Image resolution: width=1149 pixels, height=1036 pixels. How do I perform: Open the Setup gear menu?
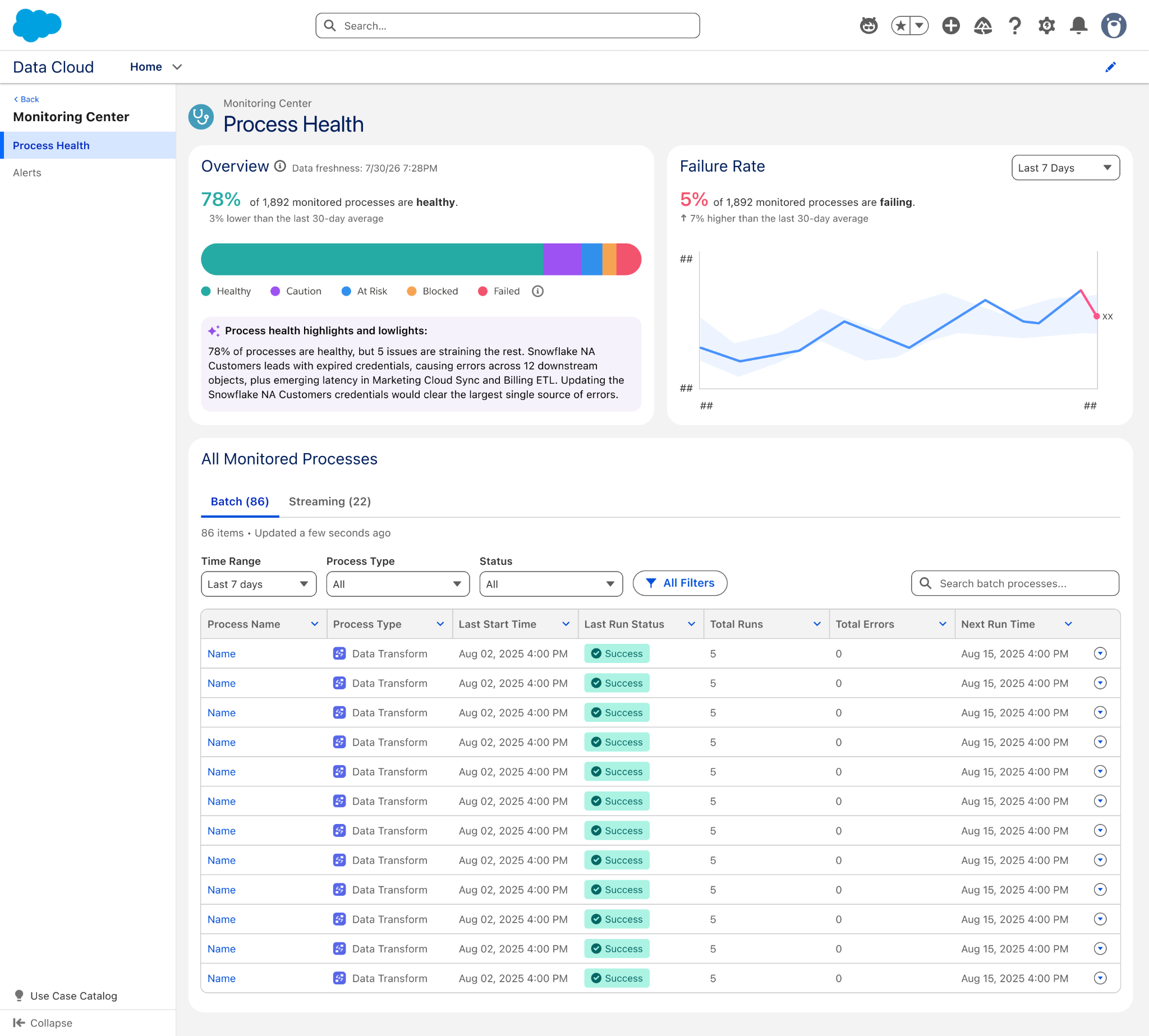1046,26
